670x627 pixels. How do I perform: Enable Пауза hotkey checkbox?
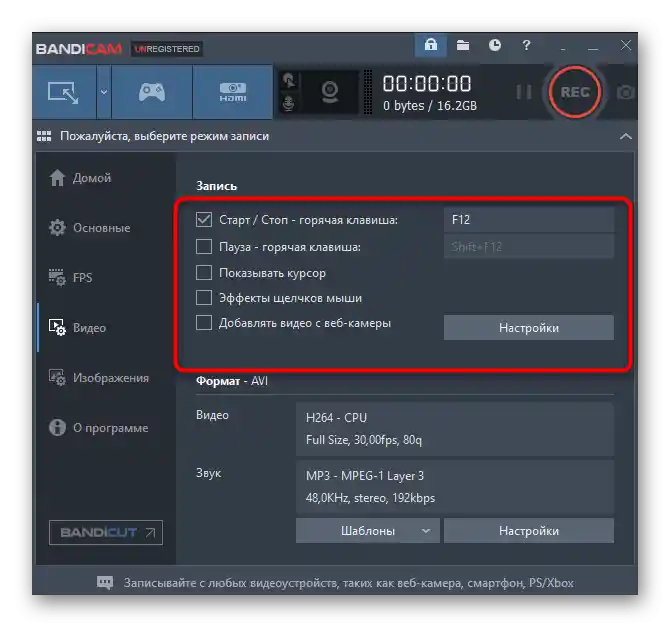click(x=204, y=247)
